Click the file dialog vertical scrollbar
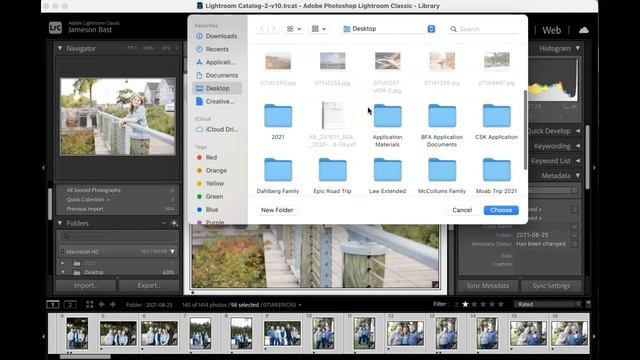 click(x=525, y=130)
